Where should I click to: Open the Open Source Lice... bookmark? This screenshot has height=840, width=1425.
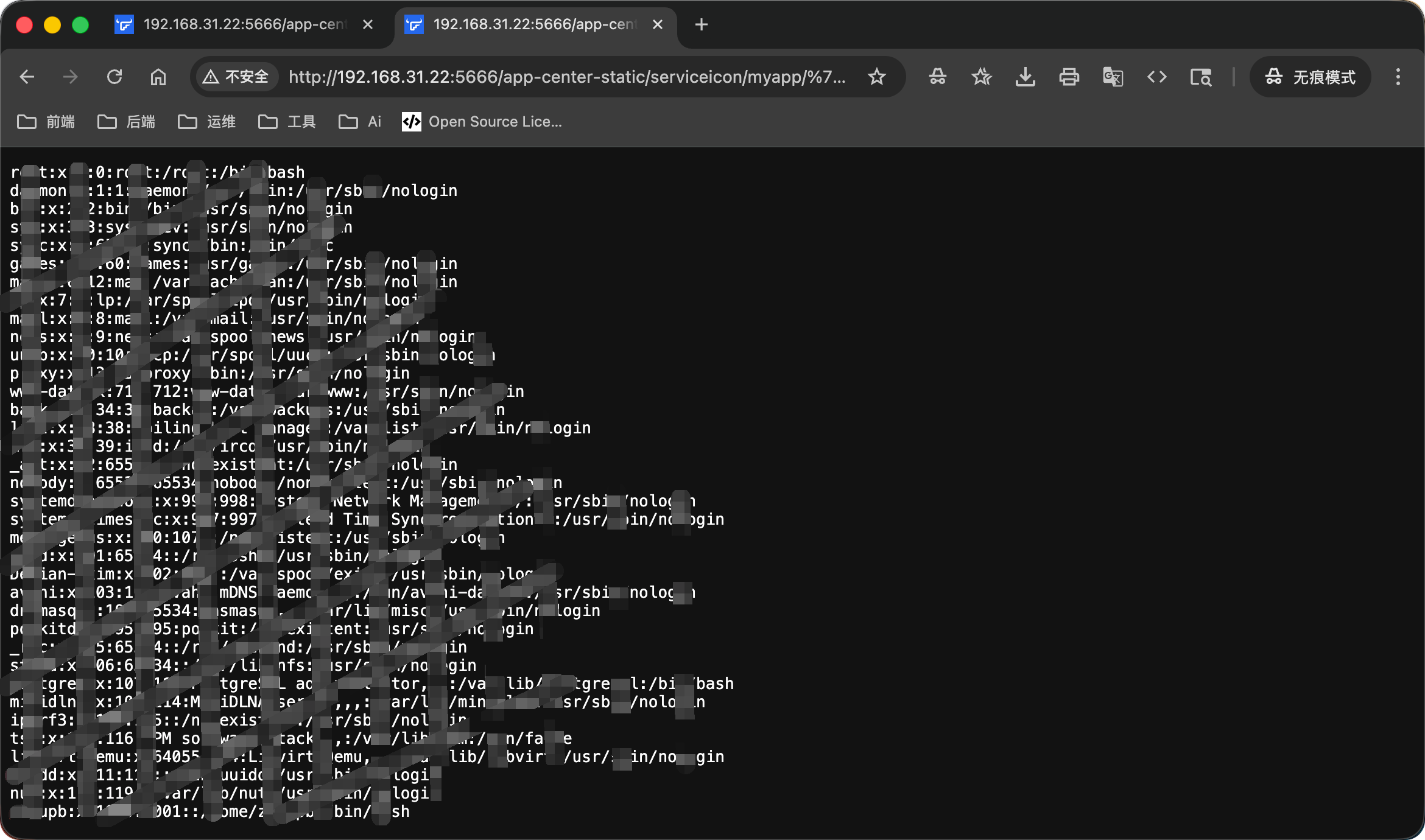click(482, 122)
